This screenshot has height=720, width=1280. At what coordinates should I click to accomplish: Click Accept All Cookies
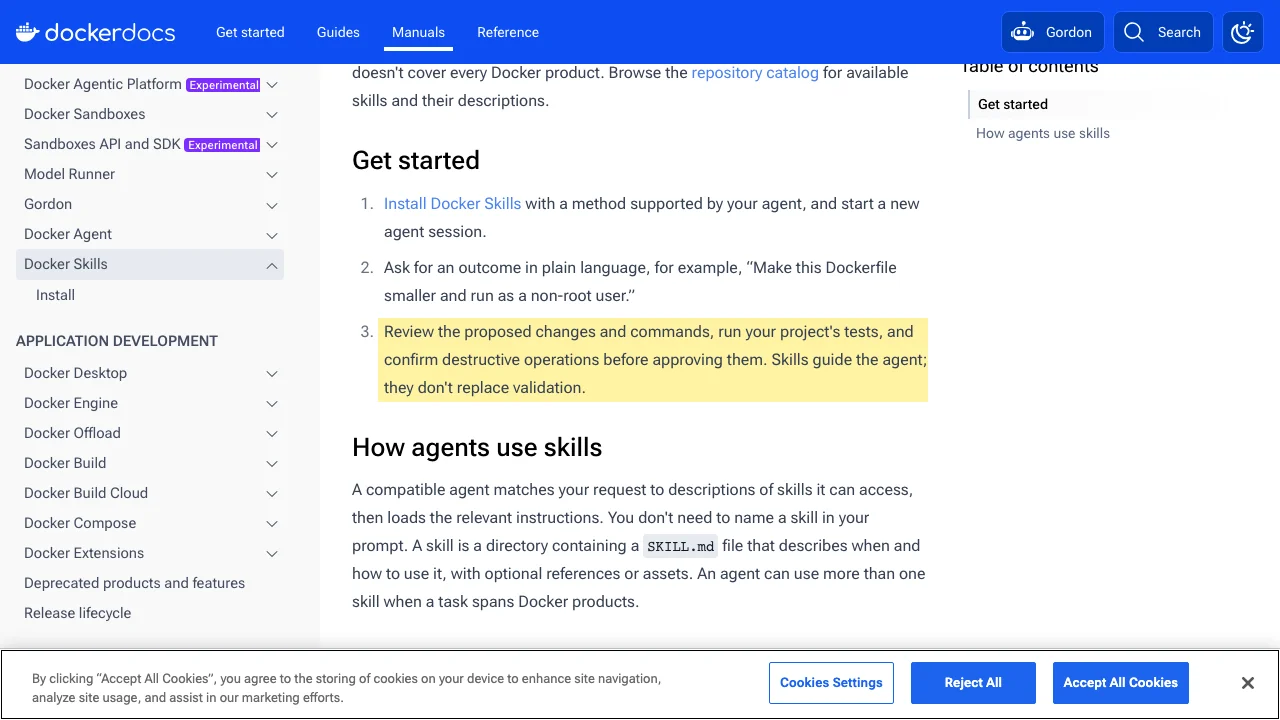(x=1121, y=683)
